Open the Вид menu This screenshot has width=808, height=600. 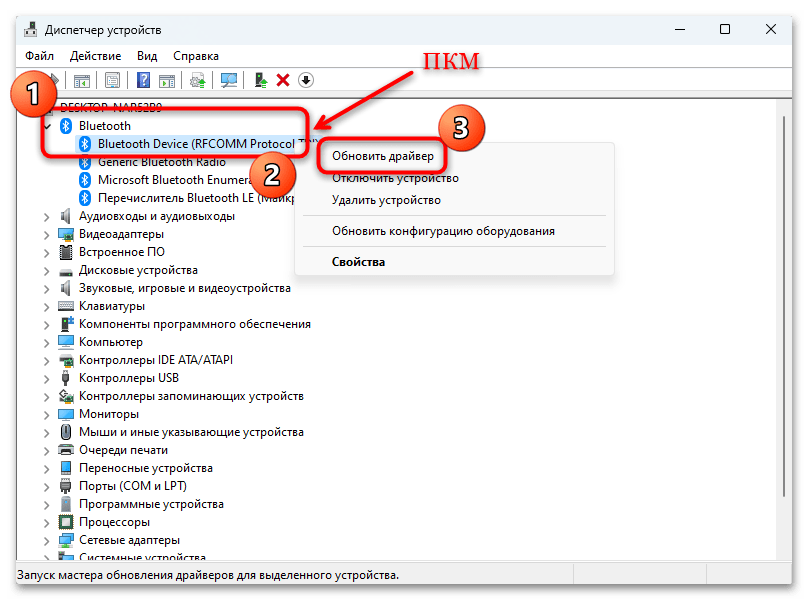click(x=147, y=56)
